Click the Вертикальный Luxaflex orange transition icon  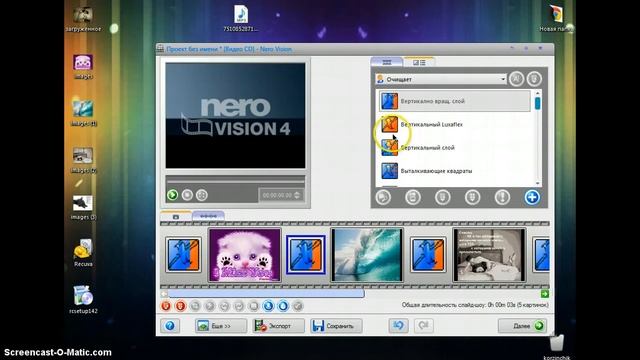click(389, 124)
